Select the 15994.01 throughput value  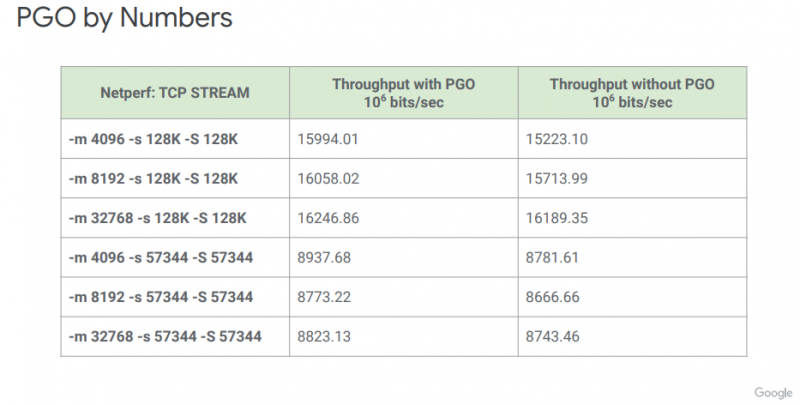328,139
